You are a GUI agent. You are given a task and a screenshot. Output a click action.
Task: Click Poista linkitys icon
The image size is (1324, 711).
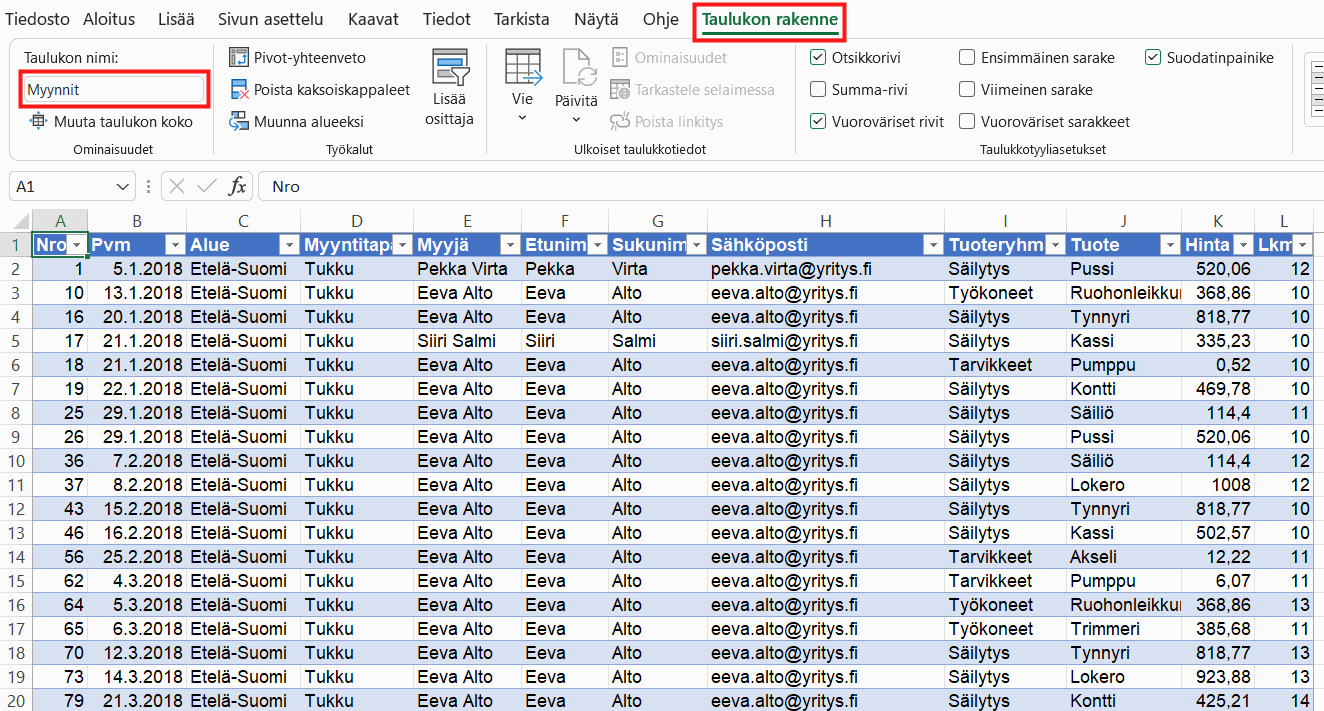tap(620, 122)
